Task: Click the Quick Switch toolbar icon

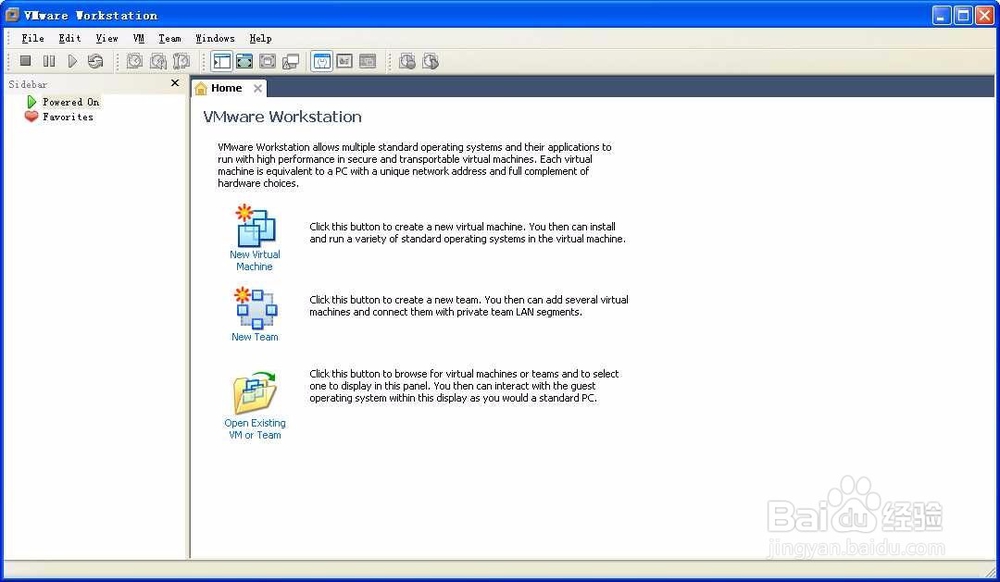Action: tap(267, 61)
